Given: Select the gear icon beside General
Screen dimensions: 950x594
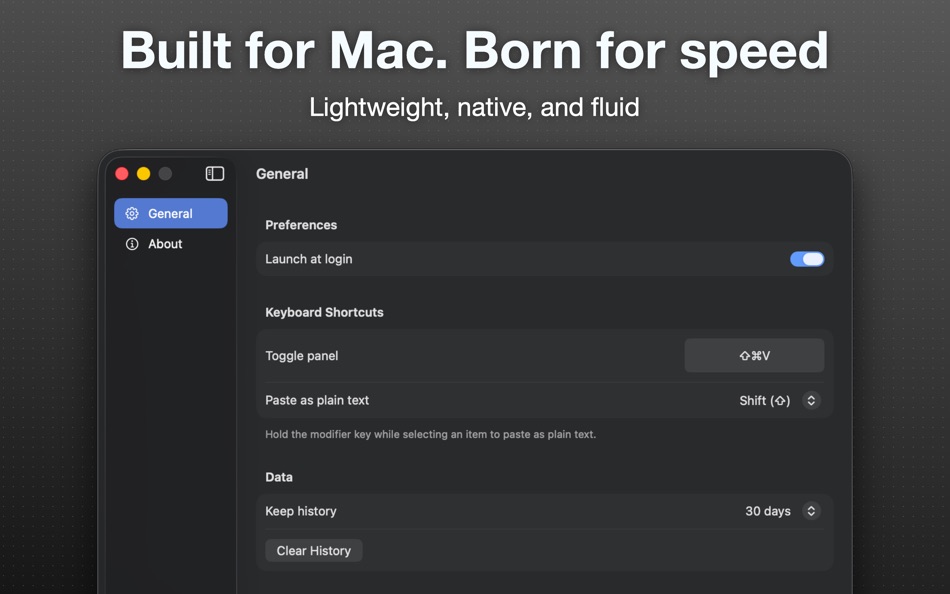Looking at the screenshot, I should click(x=132, y=213).
